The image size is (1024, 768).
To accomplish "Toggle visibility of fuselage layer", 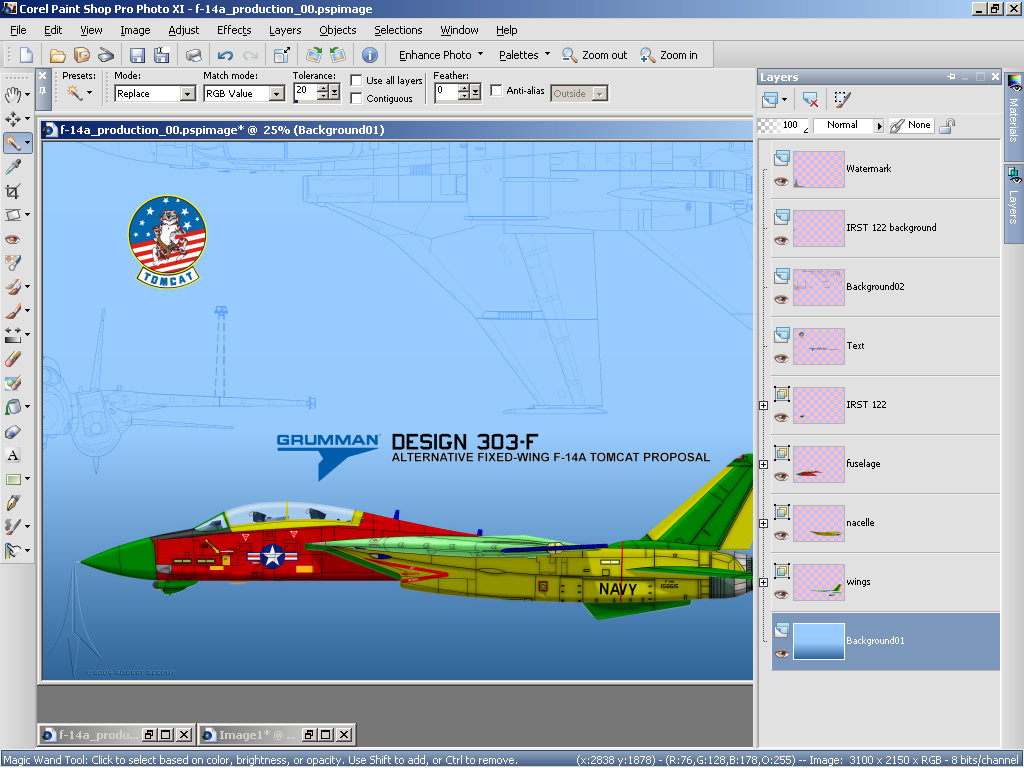I will click(781, 476).
